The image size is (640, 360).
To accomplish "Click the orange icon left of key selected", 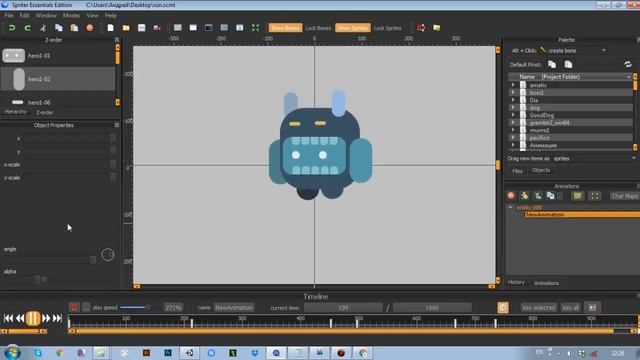I will point(503,308).
